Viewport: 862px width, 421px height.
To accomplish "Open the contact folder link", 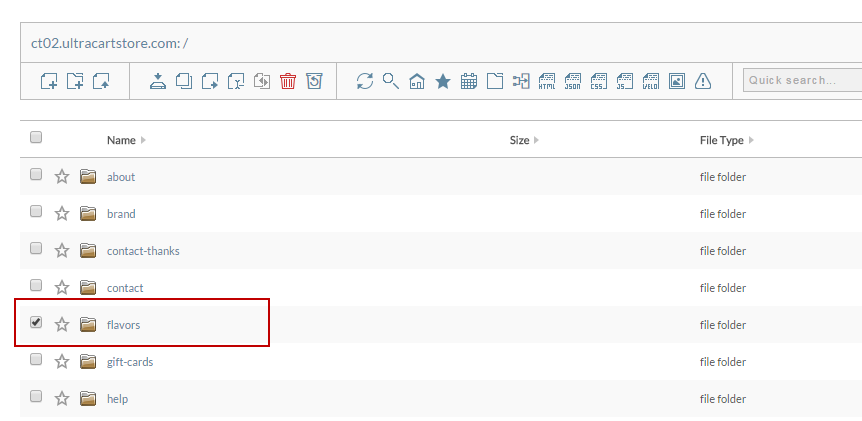I will click(x=125, y=288).
